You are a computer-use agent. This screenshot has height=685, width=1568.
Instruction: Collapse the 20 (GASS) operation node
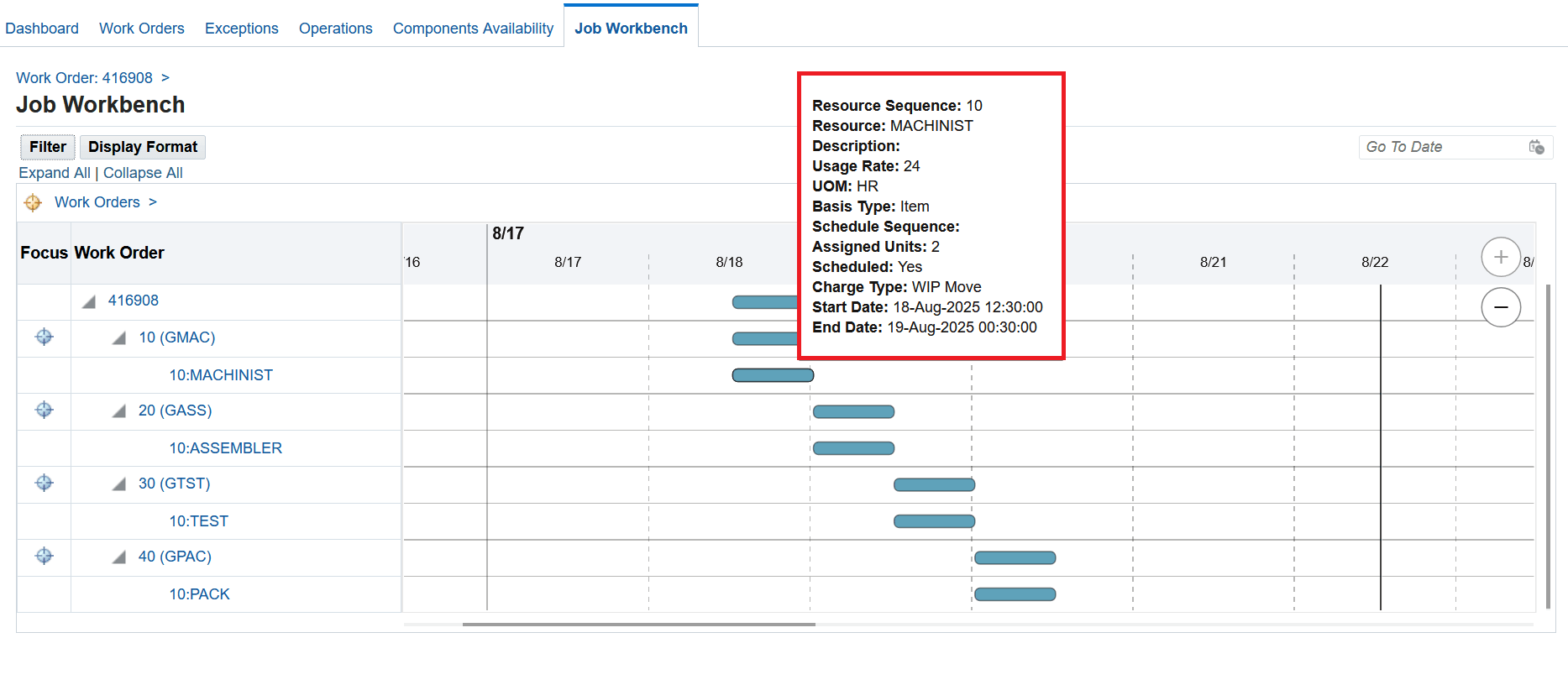click(119, 411)
